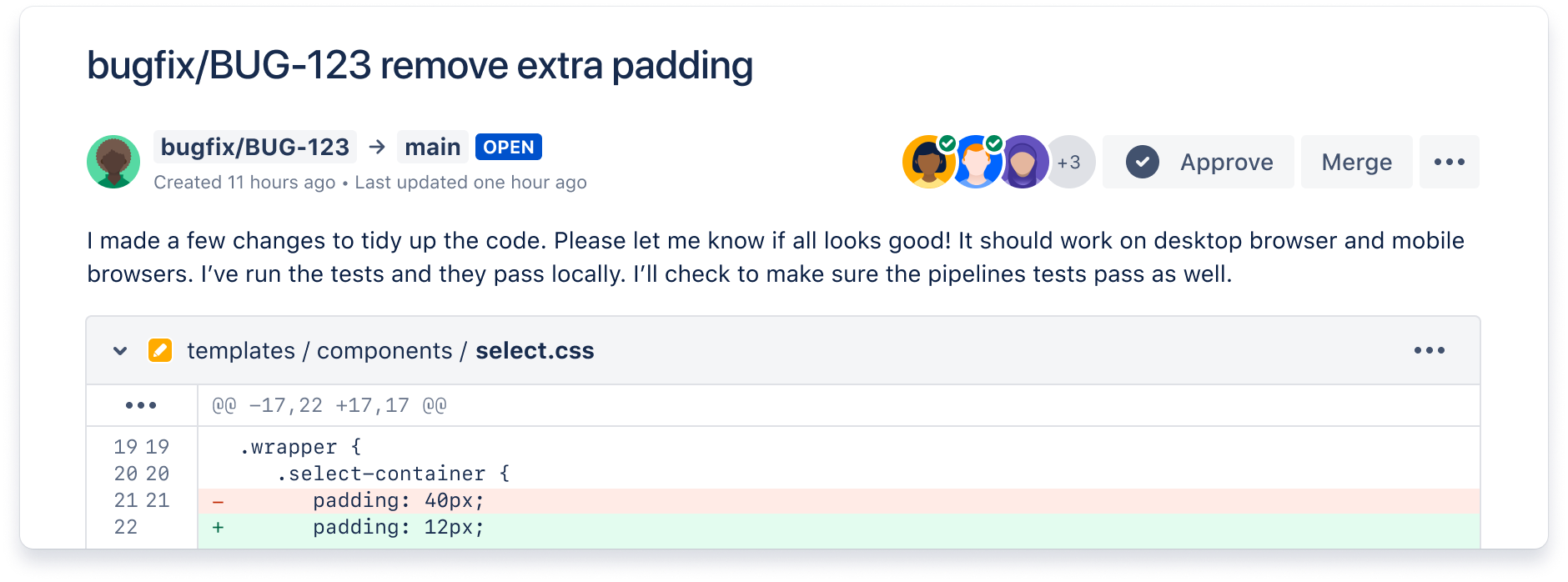Screen dimensions: 1568x582
Task: Click the +3 overflow reviewers indicator
Action: point(1070,162)
